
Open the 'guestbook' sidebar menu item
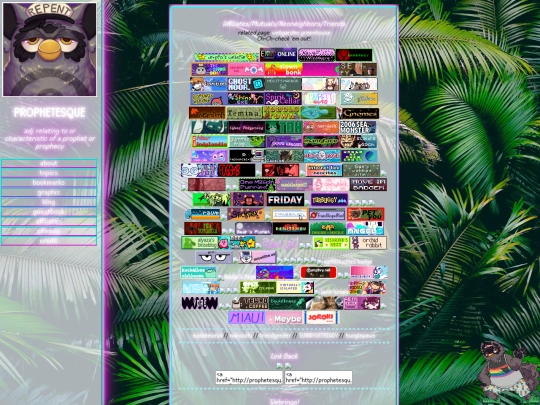click(x=49, y=211)
